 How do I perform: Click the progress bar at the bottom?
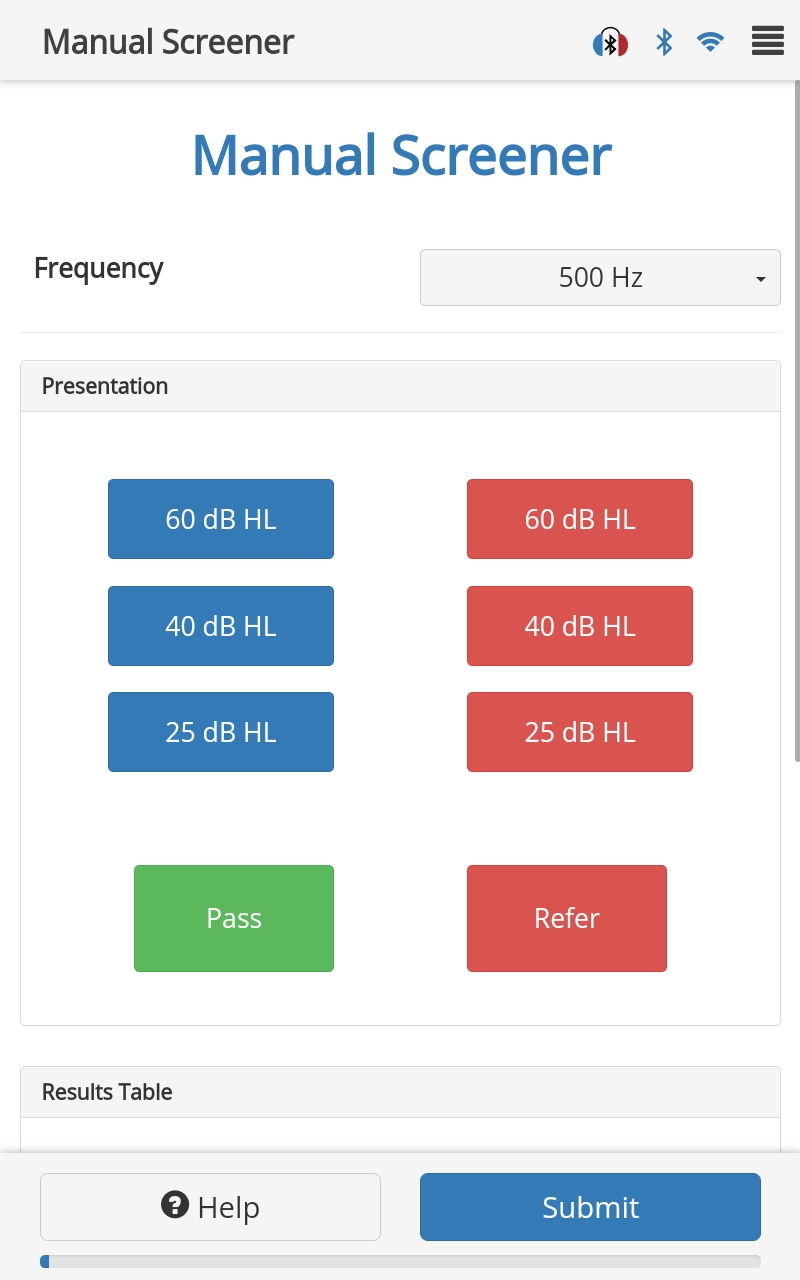coord(400,1262)
